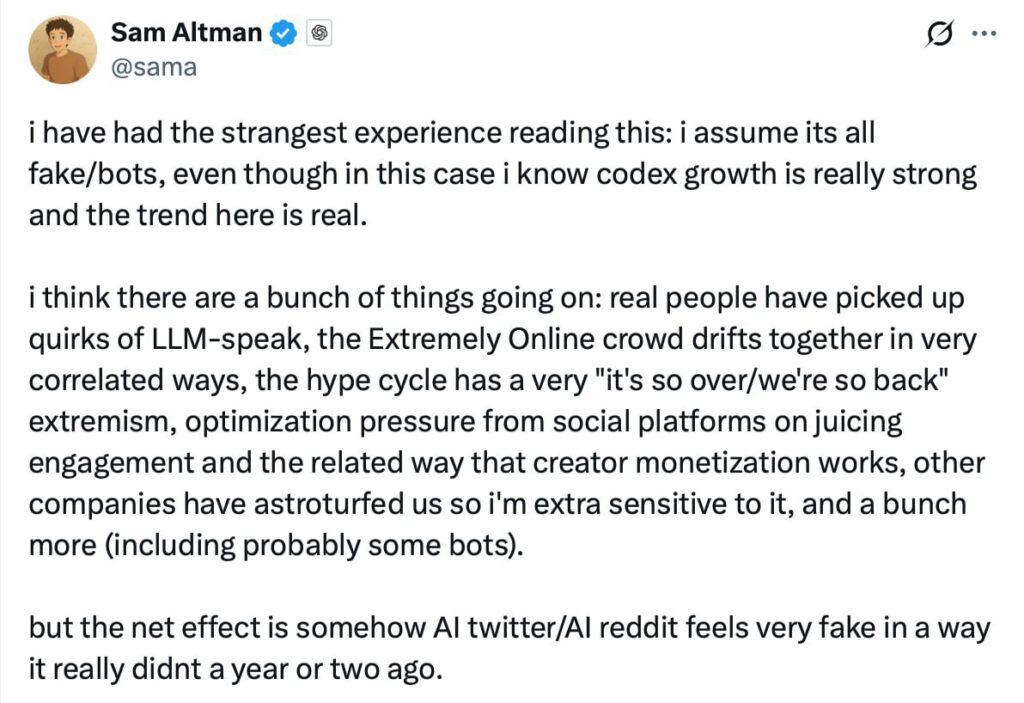Image resolution: width=1024 pixels, height=703 pixels.
Task: Visit the @sama handle link
Action: click(x=154, y=67)
